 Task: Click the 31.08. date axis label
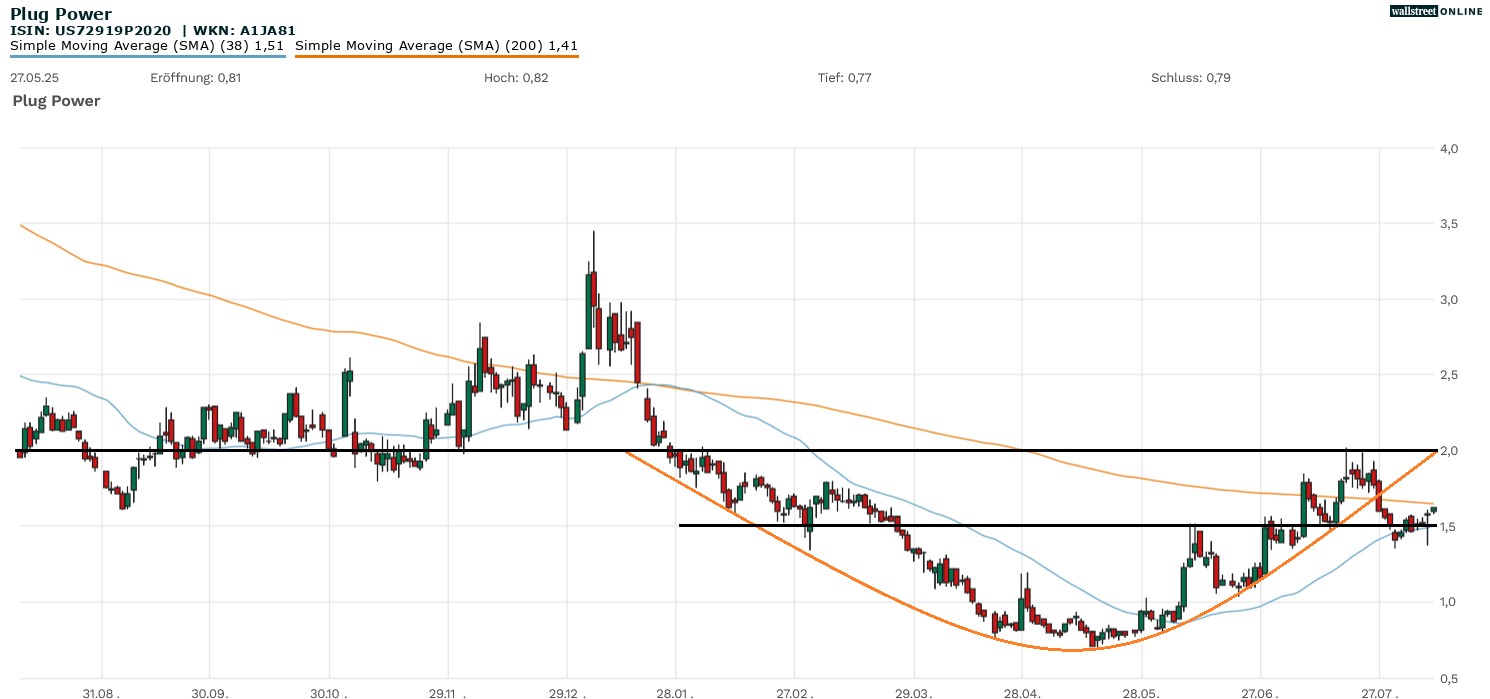(x=101, y=691)
